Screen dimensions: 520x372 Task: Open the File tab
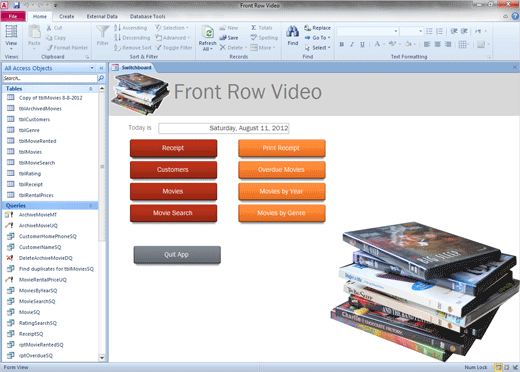pos(13,16)
